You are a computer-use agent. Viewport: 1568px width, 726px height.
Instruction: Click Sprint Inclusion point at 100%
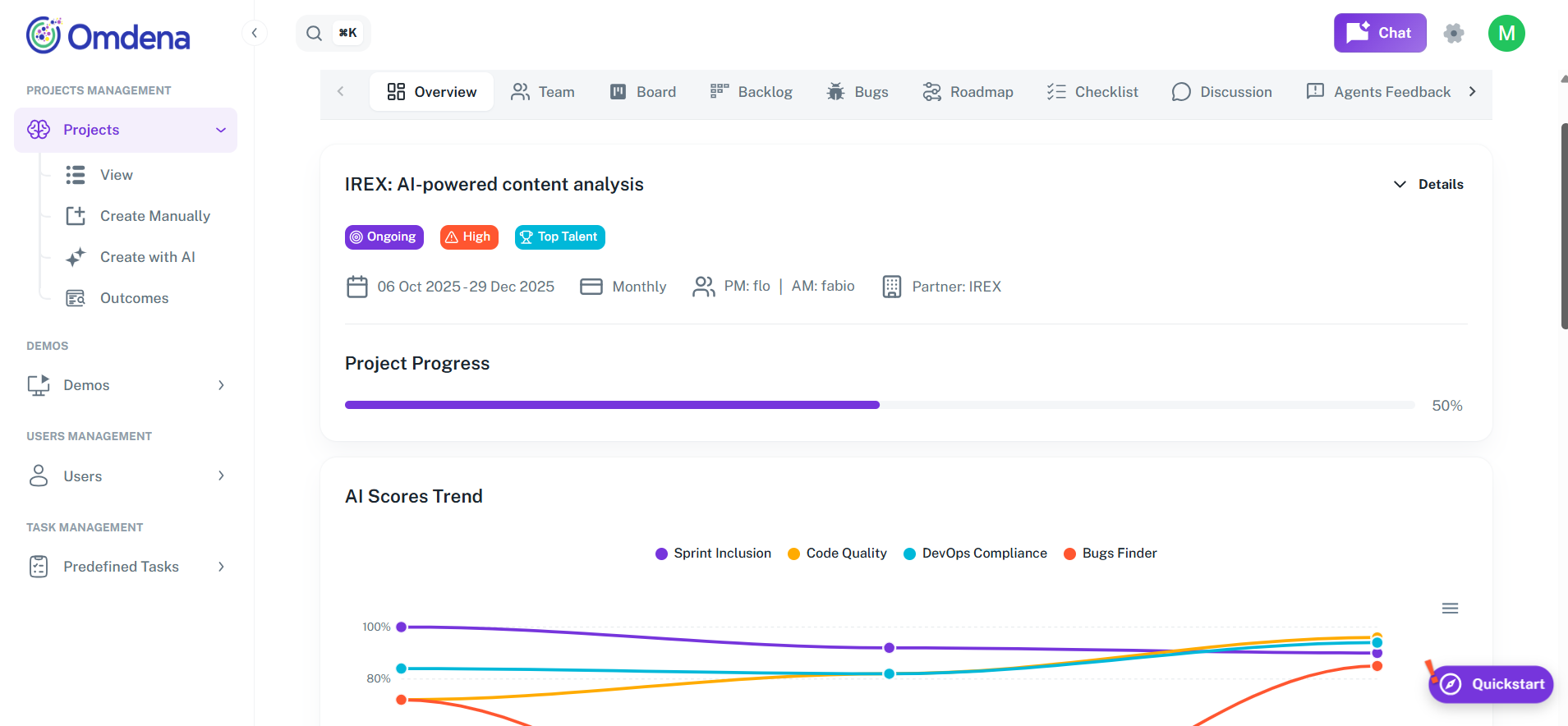pos(402,627)
